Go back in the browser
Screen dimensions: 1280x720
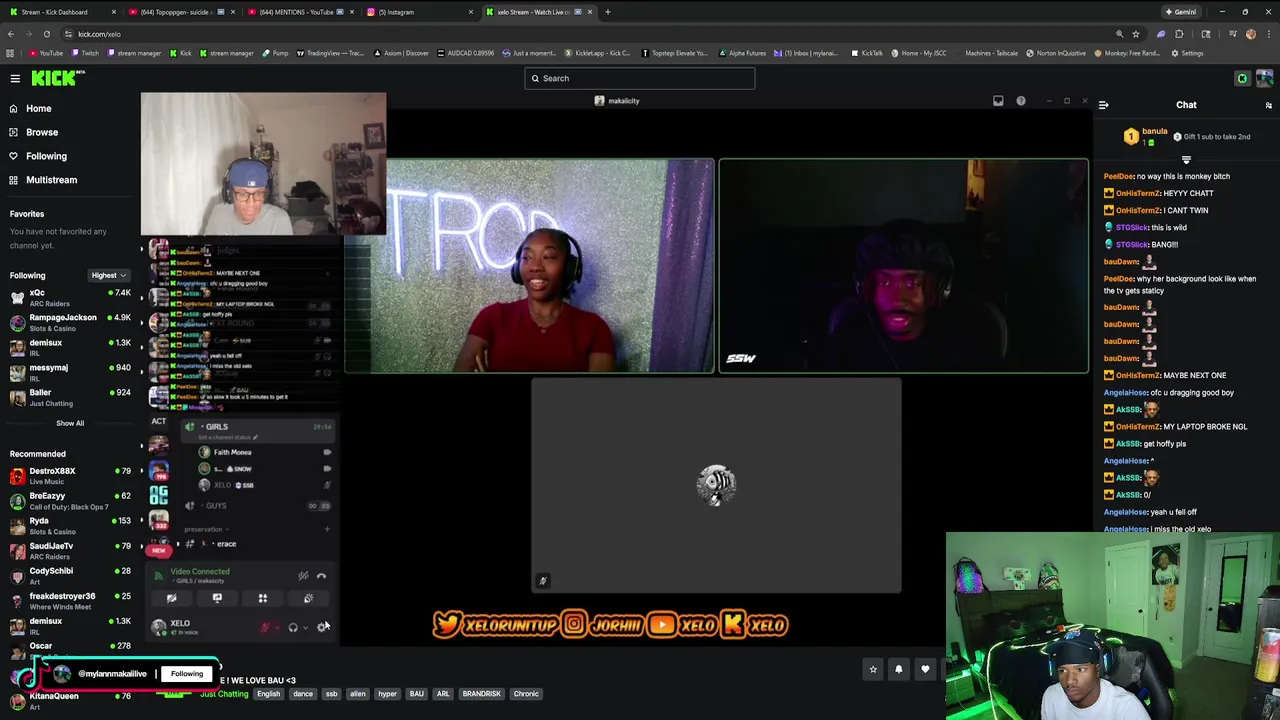pyautogui.click(x=10, y=34)
